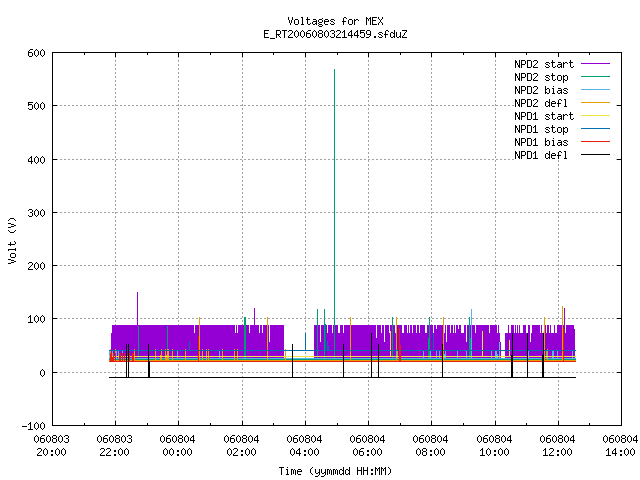640x480 pixels.
Task: Click the 'Time (yymmdd HH:MM)' x-axis title
Action: coord(335,471)
